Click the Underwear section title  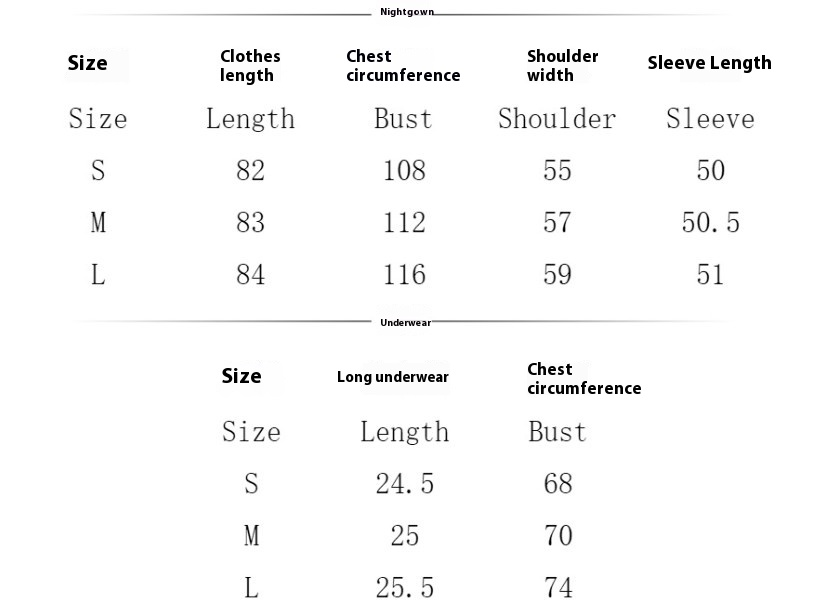point(405,323)
